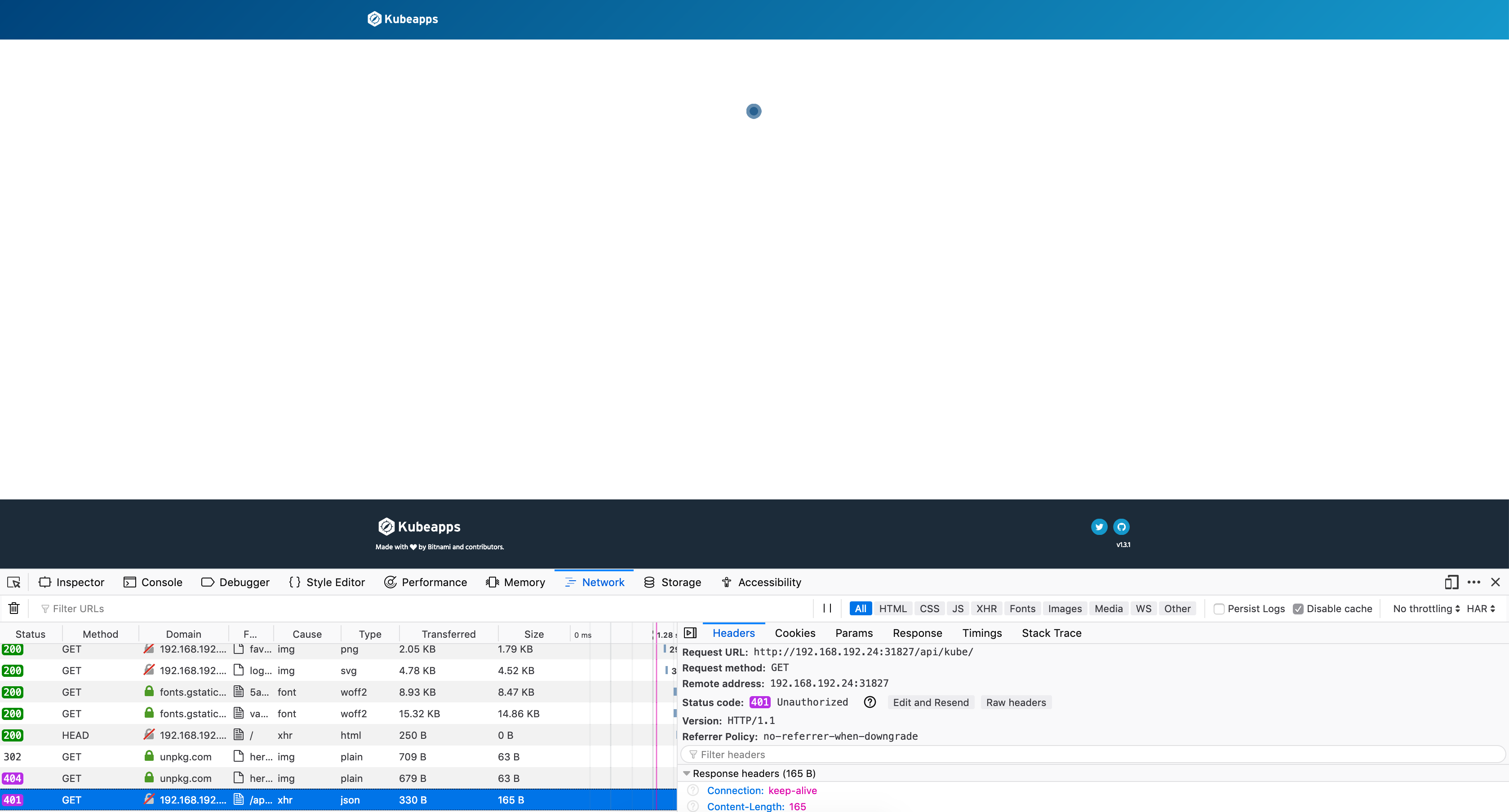
Task: Open Kubeapps Twitter icon in footer
Action: click(1099, 527)
